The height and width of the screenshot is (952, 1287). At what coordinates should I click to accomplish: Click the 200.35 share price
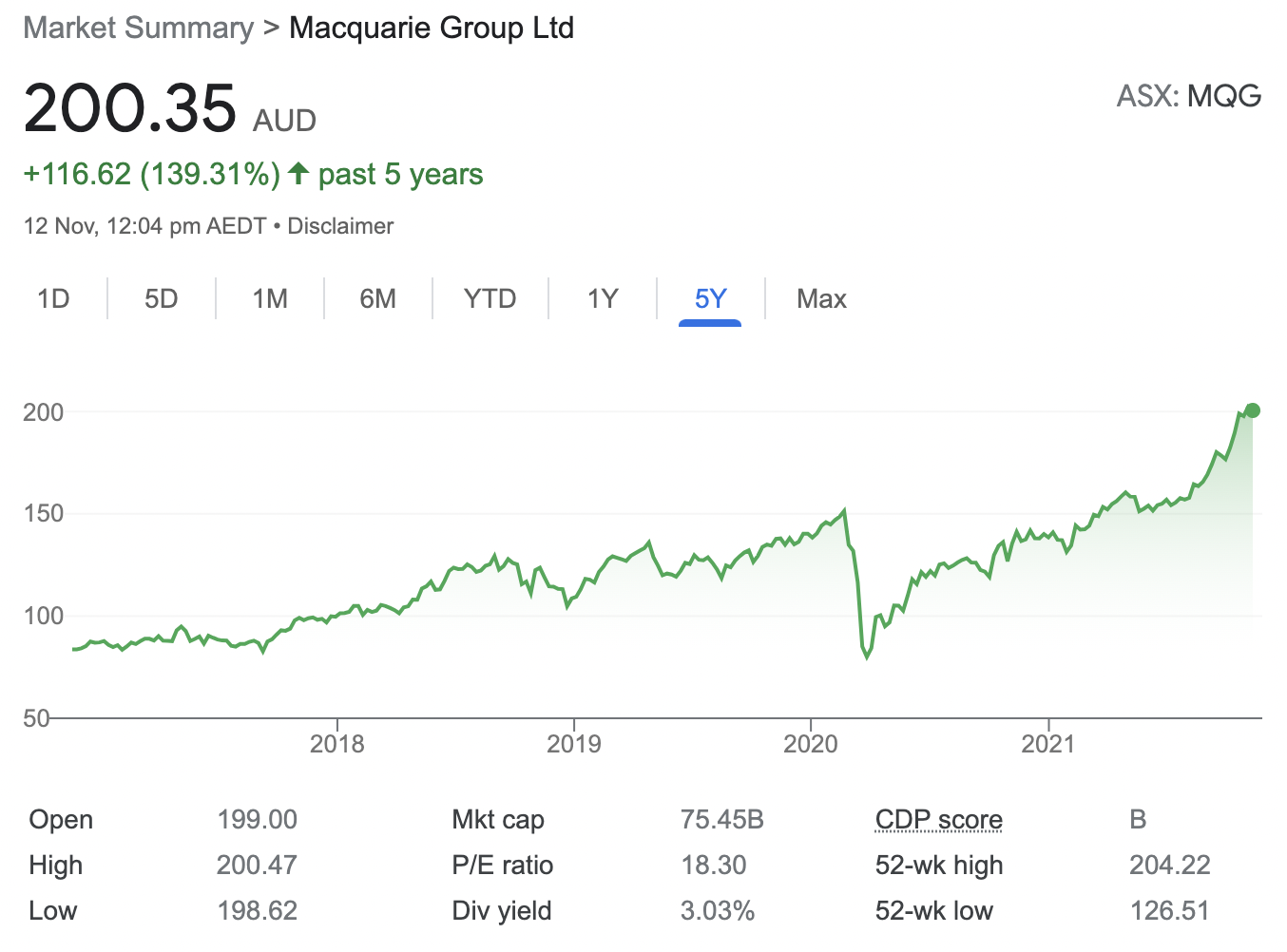pos(130,107)
